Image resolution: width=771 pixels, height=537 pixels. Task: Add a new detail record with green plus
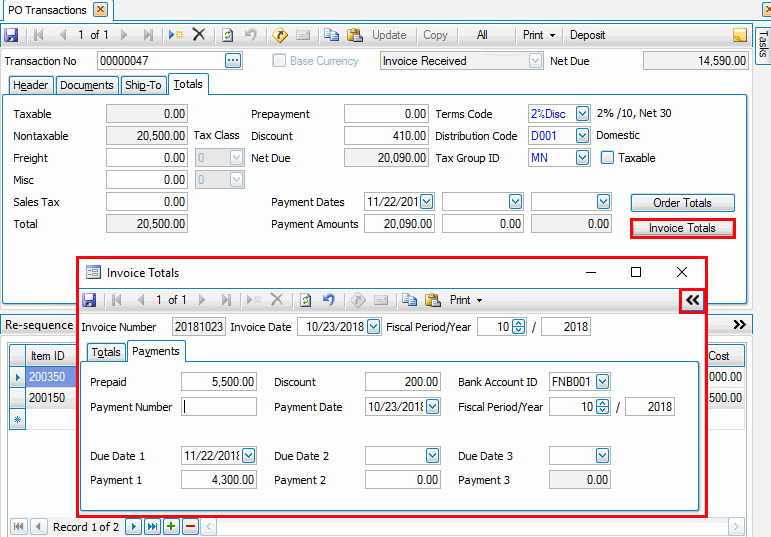point(171,527)
